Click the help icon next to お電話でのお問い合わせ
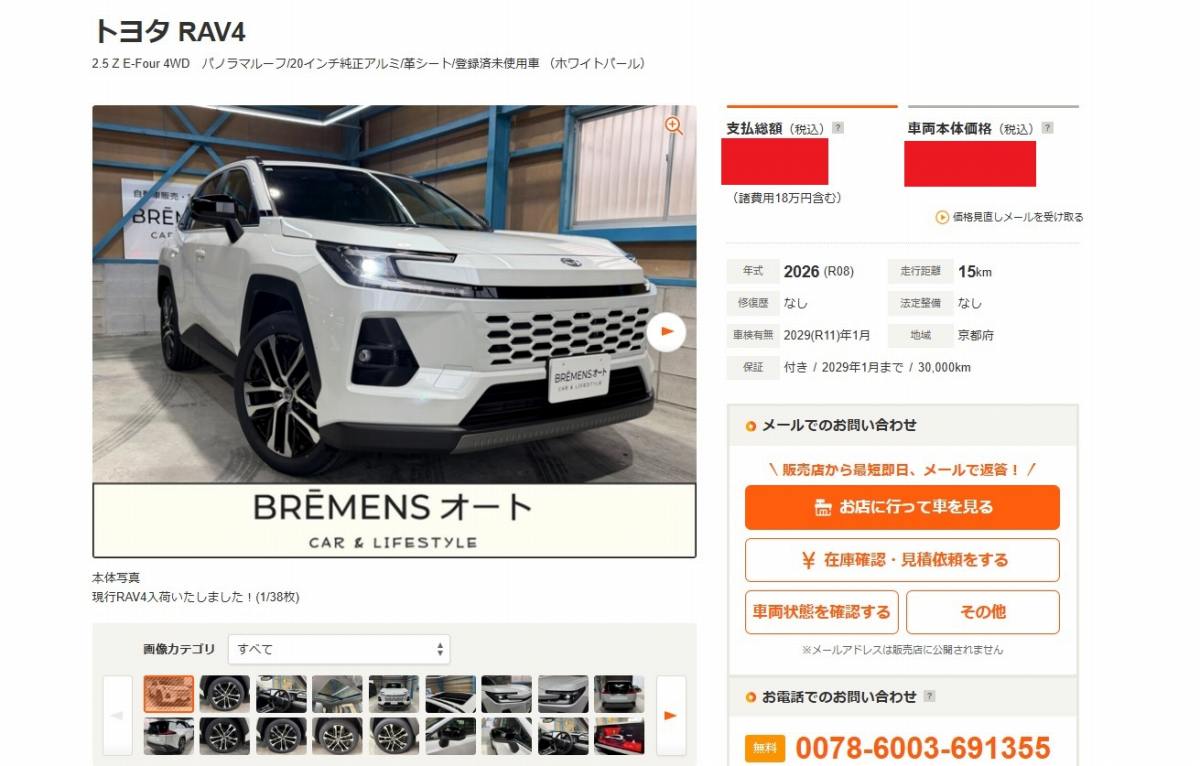Screen dimensions: 1200x766 930,696
